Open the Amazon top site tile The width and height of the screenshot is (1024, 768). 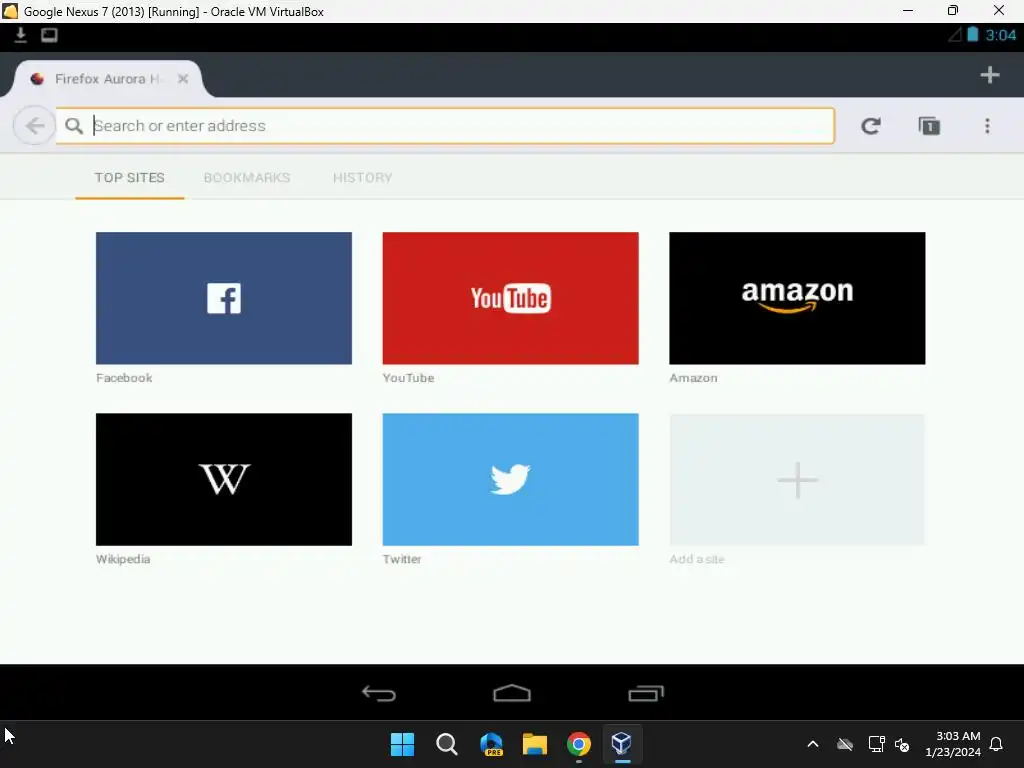pyautogui.click(x=797, y=298)
